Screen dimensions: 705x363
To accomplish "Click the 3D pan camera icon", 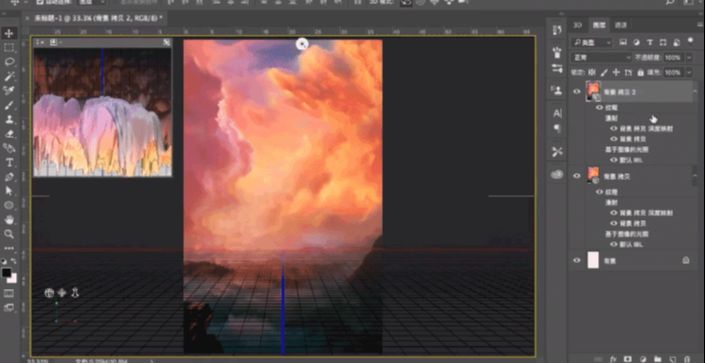I will 62,293.
